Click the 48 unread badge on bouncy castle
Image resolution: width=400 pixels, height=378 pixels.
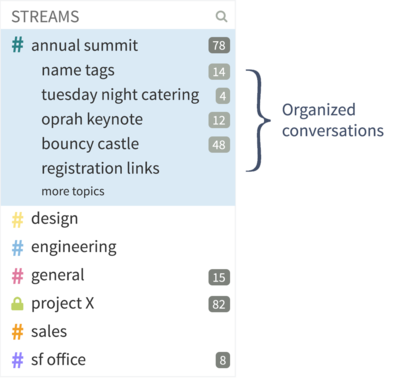[x=219, y=145]
